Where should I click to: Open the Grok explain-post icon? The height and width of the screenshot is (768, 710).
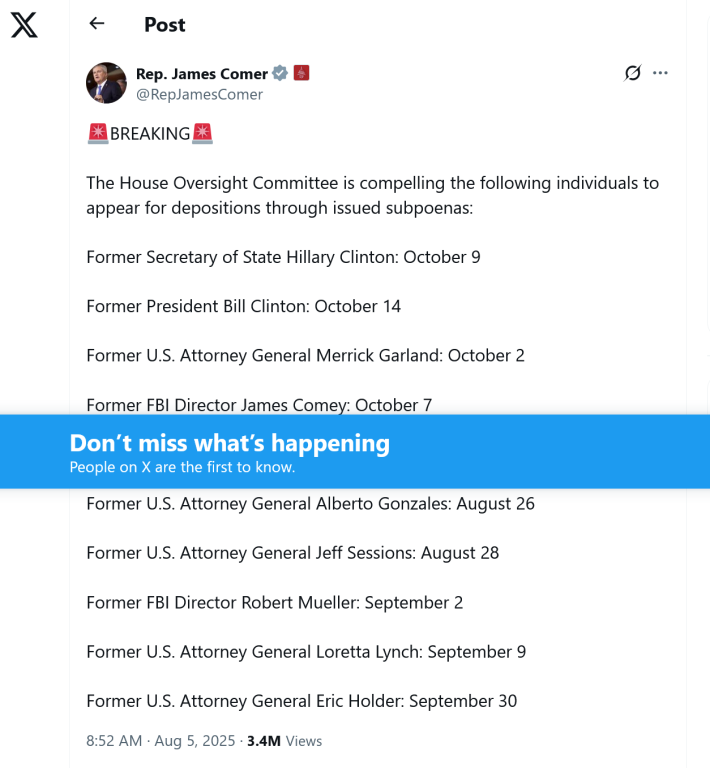pyautogui.click(x=632, y=73)
